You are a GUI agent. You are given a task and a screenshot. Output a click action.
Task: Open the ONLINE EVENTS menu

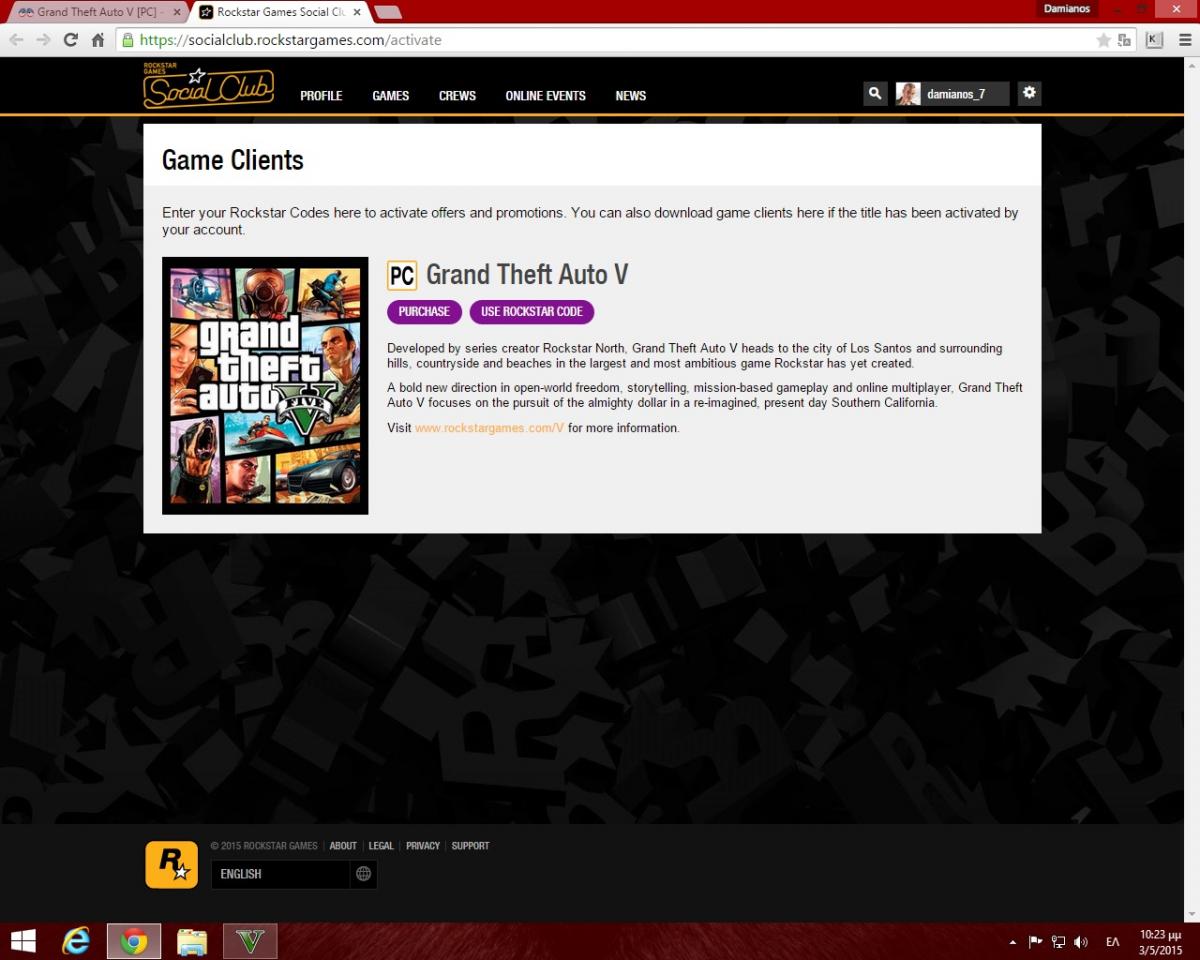(x=545, y=96)
